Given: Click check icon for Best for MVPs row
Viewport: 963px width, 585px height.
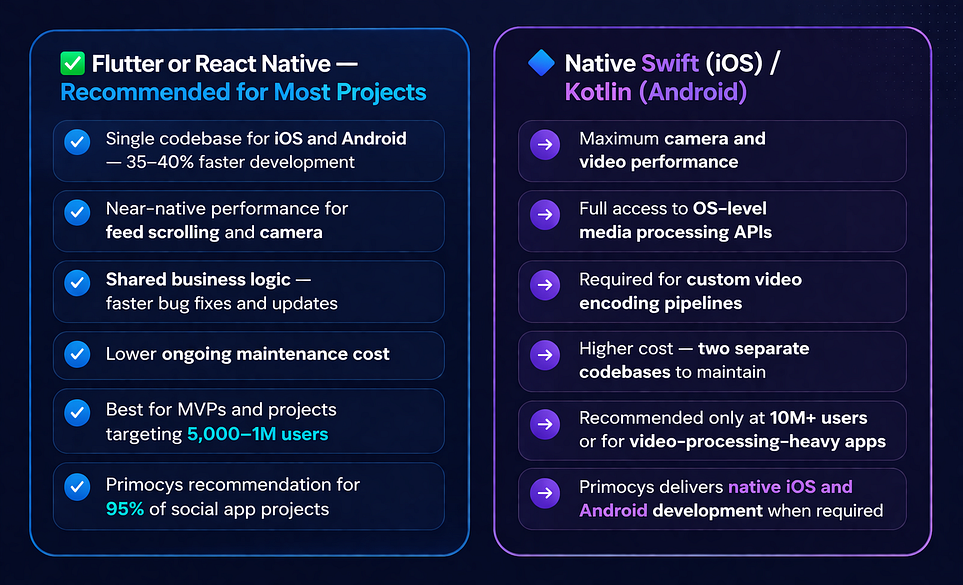Looking at the screenshot, I should click(77, 413).
